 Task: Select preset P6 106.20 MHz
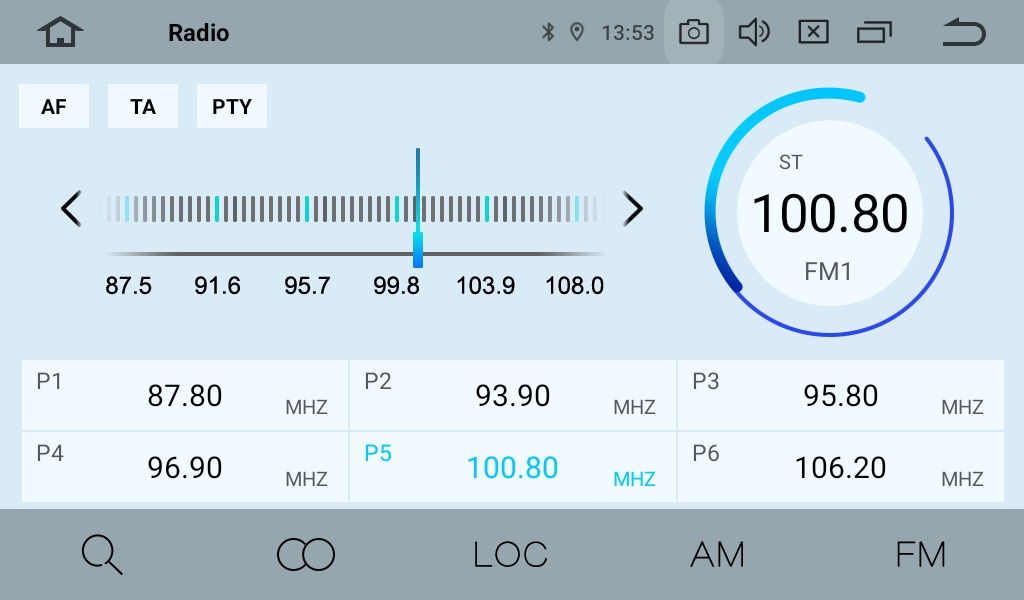coord(841,467)
